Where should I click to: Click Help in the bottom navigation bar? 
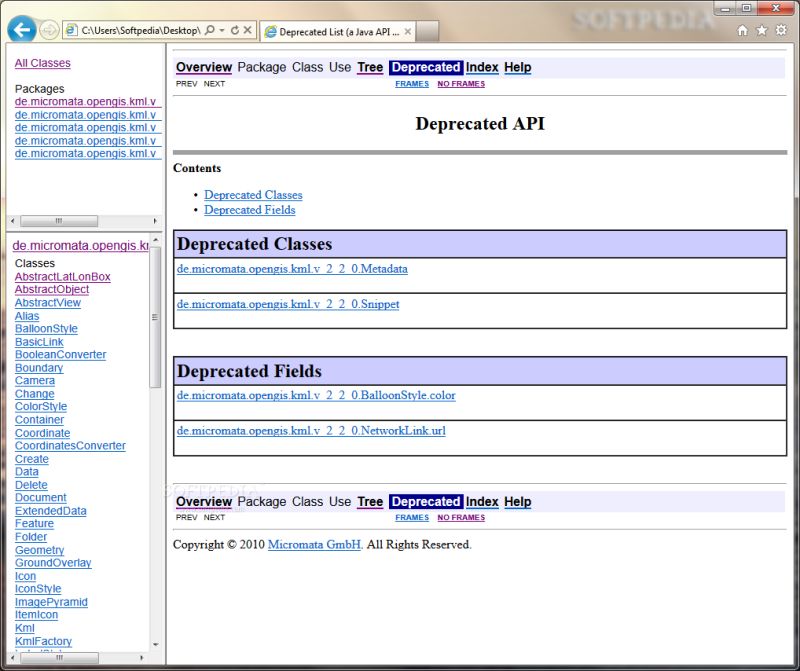click(517, 502)
